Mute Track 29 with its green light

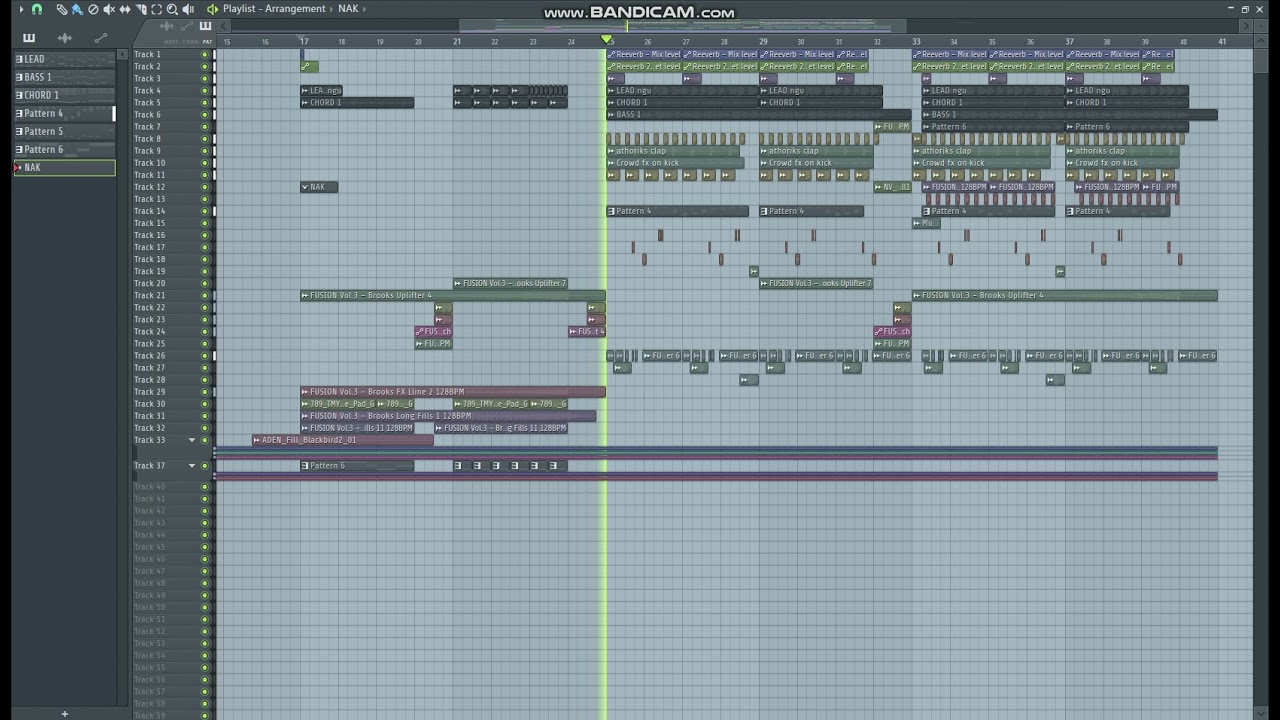(x=205, y=392)
